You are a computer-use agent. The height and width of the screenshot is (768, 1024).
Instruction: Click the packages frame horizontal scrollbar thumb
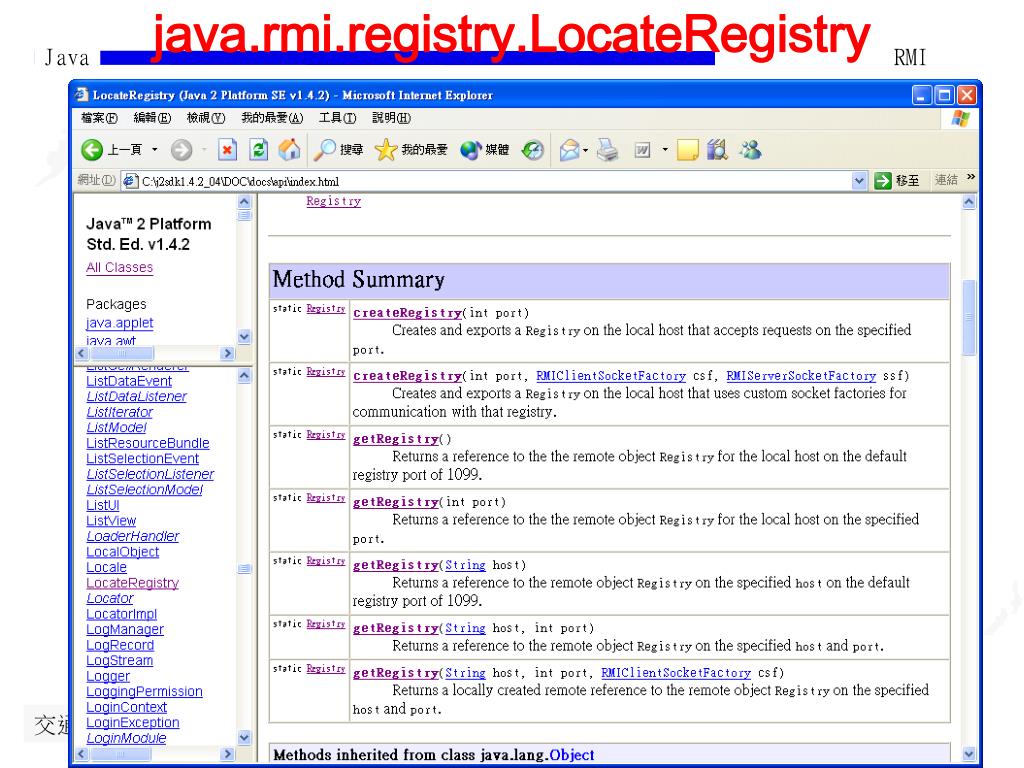click(122, 353)
